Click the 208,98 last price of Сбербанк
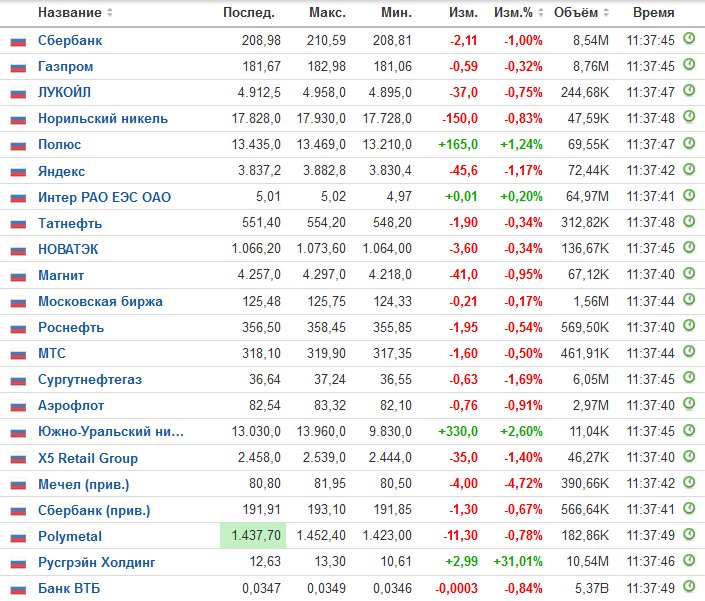The height and width of the screenshot is (601, 705). click(261, 40)
